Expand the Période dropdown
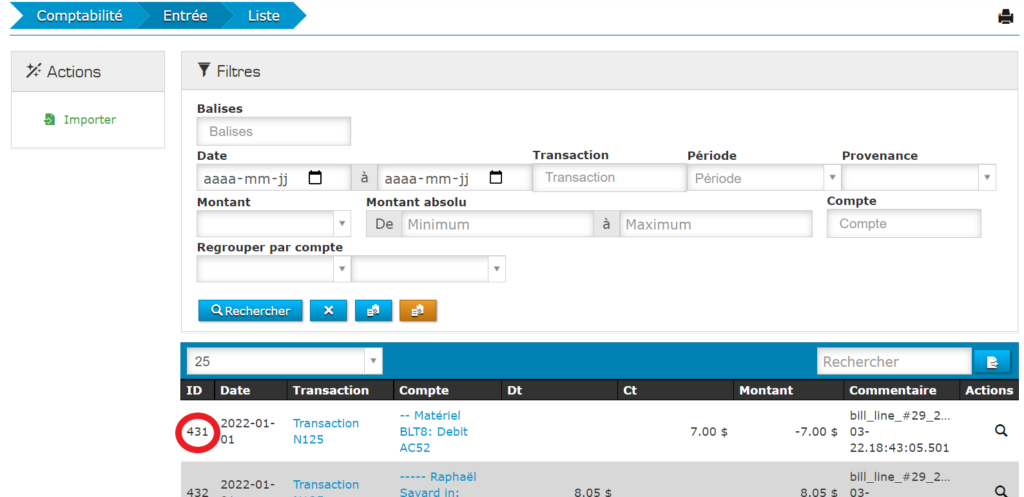This screenshot has width=1024, height=497. point(832,178)
